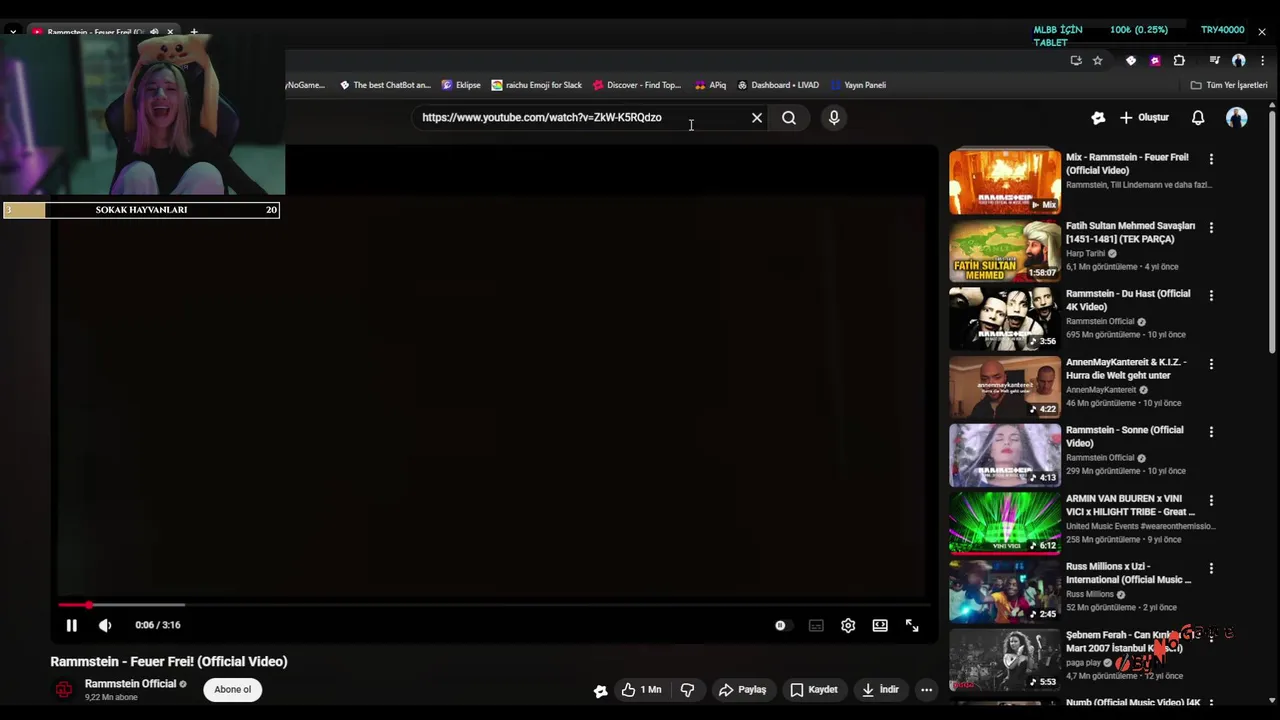This screenshot has height=720, width=1280.
Task: Switch to theater mode
Action: pos(880,625)
